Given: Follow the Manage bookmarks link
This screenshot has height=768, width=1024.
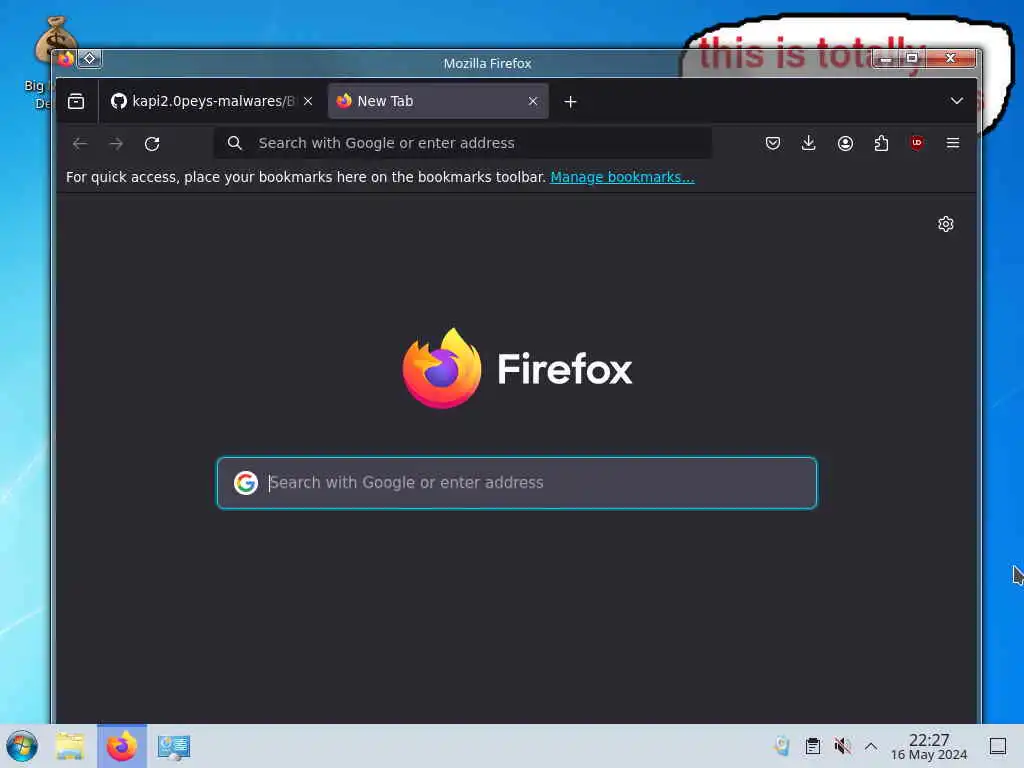Looking at the screenshot, I should 622,177.
